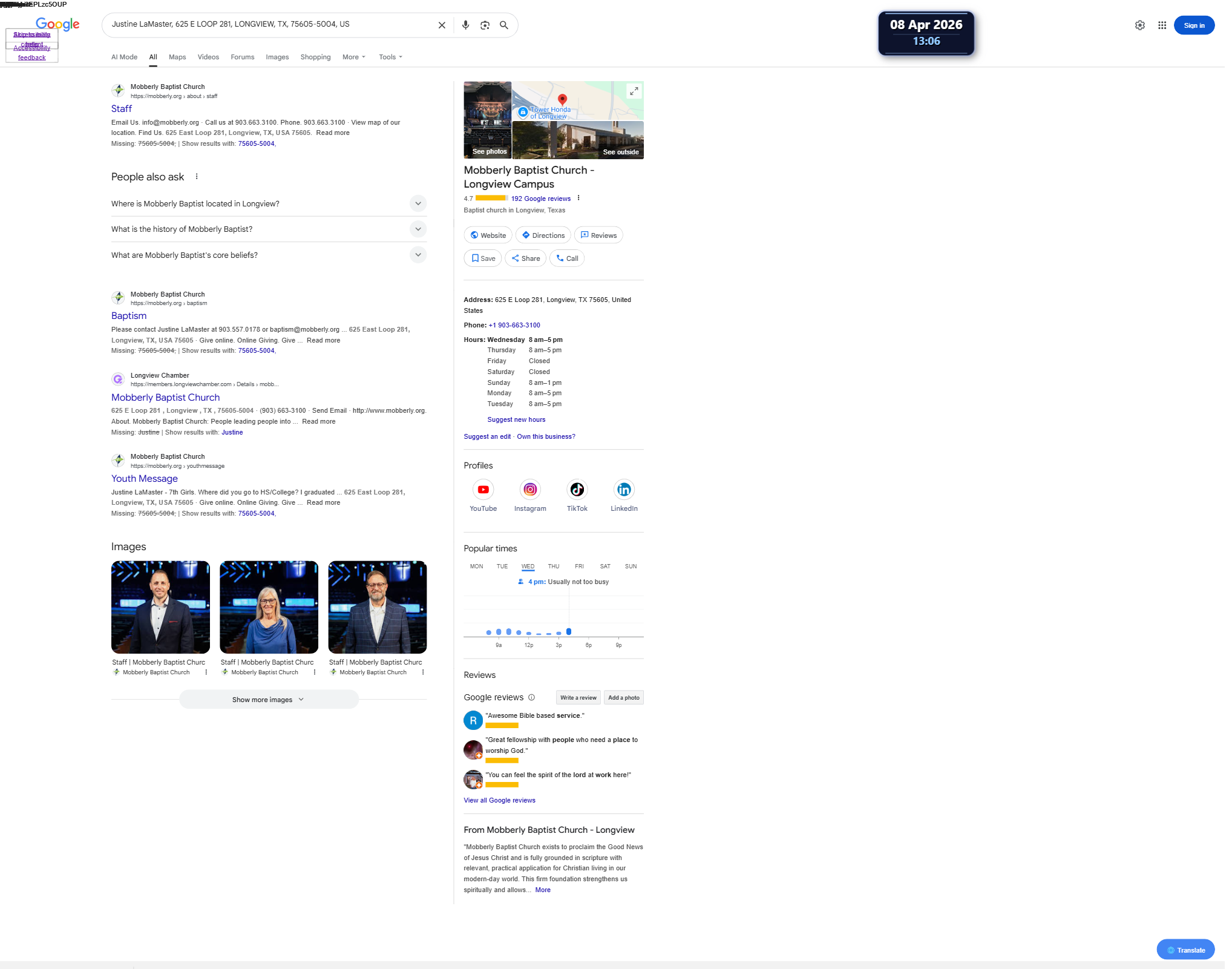Viewport: 1232px width, 969px height.
Task: Open the More search filters dropdown
Action: [354, 57]
